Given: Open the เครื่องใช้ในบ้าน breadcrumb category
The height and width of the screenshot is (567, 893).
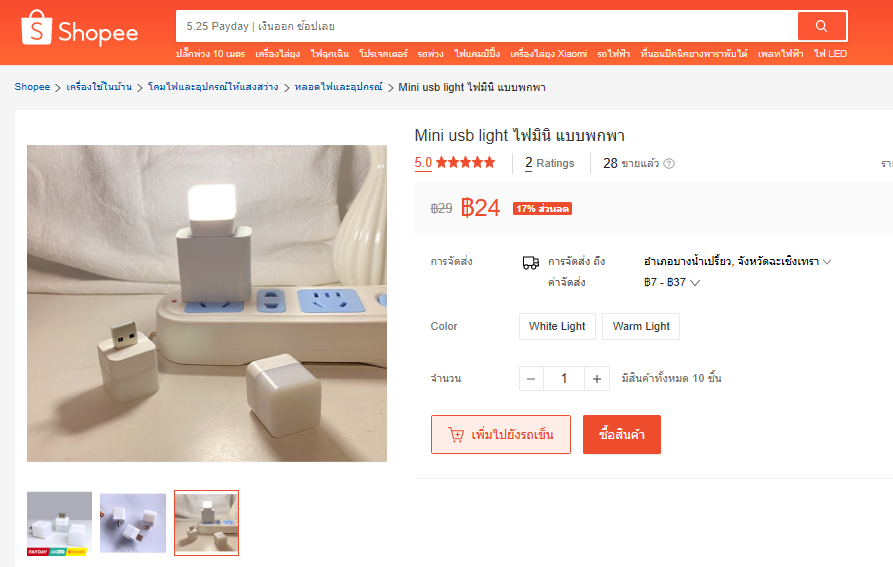Looking at the screenshot, I should click(x=99, y=87).
